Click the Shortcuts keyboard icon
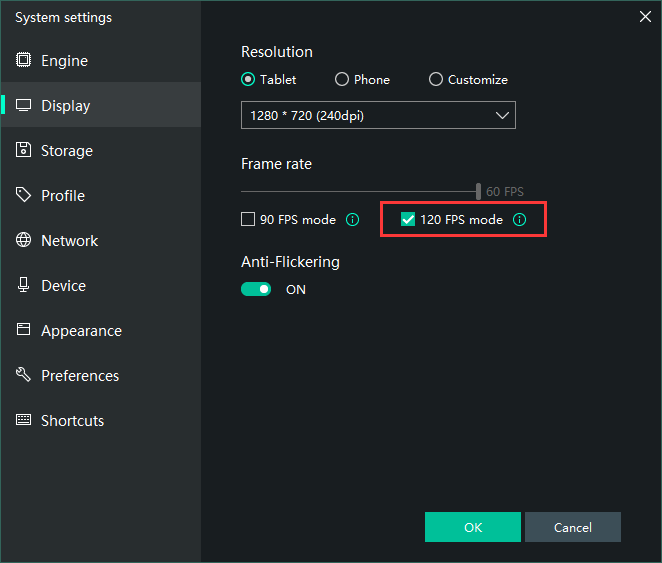 [23, 421]
